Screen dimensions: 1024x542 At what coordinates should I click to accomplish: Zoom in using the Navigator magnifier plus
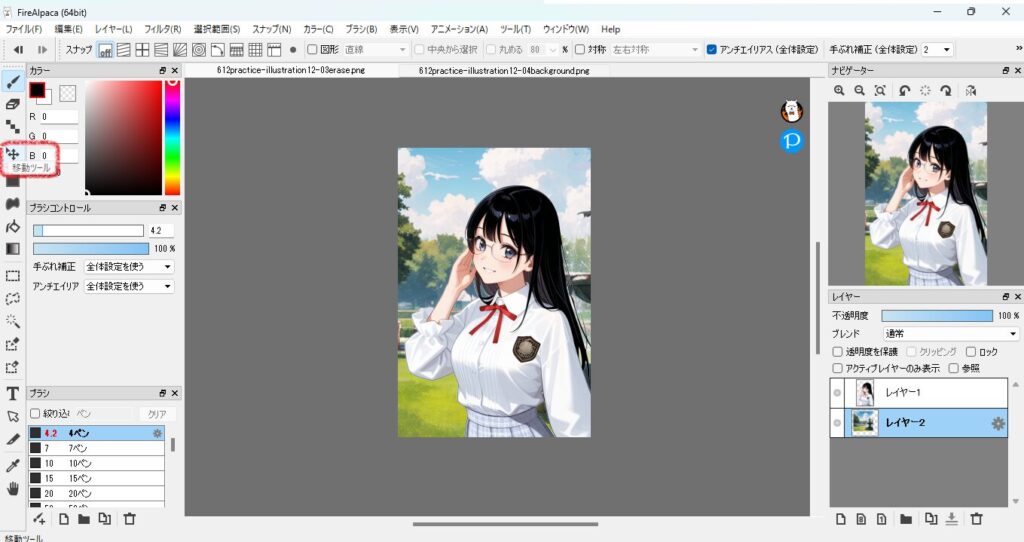tap(839, 91)
